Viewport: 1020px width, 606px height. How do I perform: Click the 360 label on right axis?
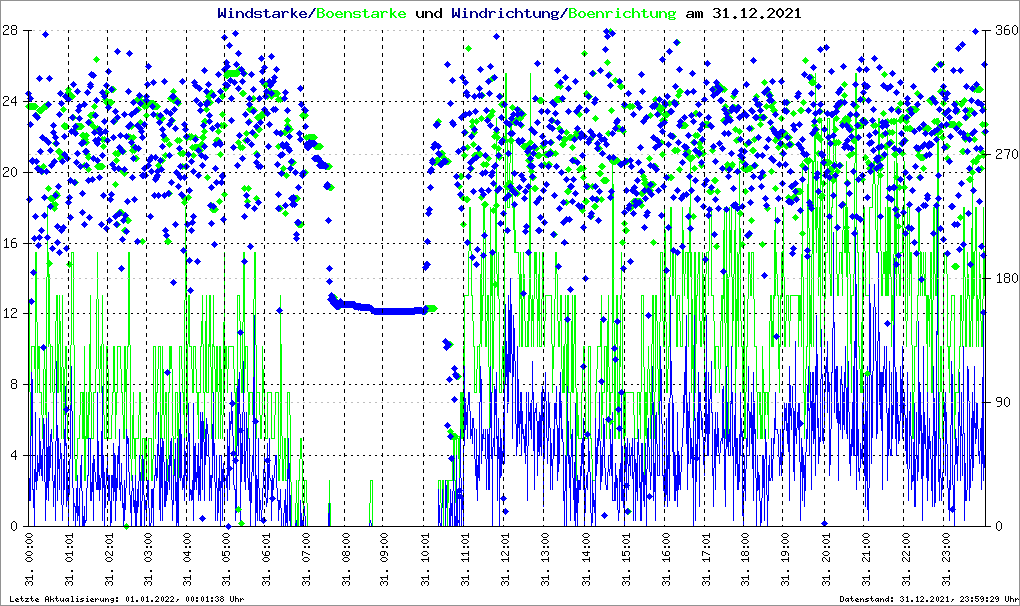click(x=1005, y=31)
